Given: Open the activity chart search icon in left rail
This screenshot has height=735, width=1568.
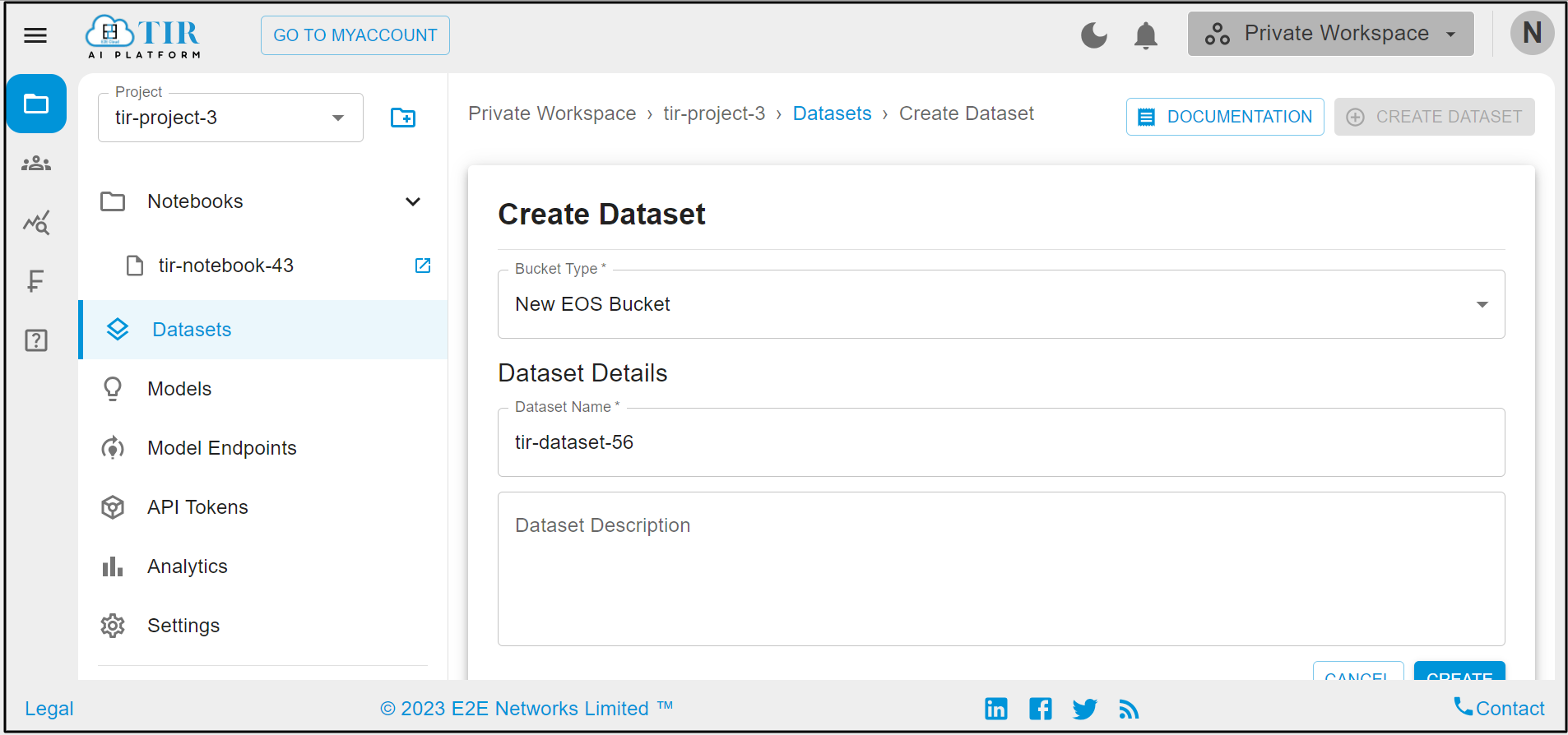Looking at the screenshot, I should 36,223.
